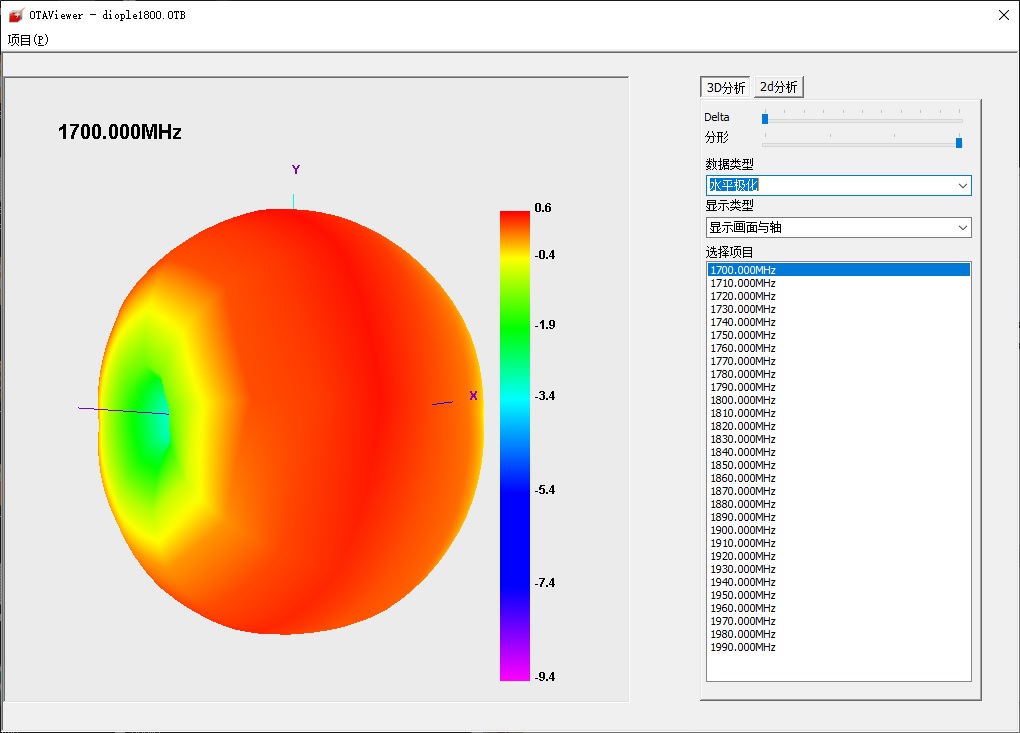The height and width of the screenshot is (733, 1020).
Task: Select 1810.000MHz in the list
Action: tap(839, 413)
